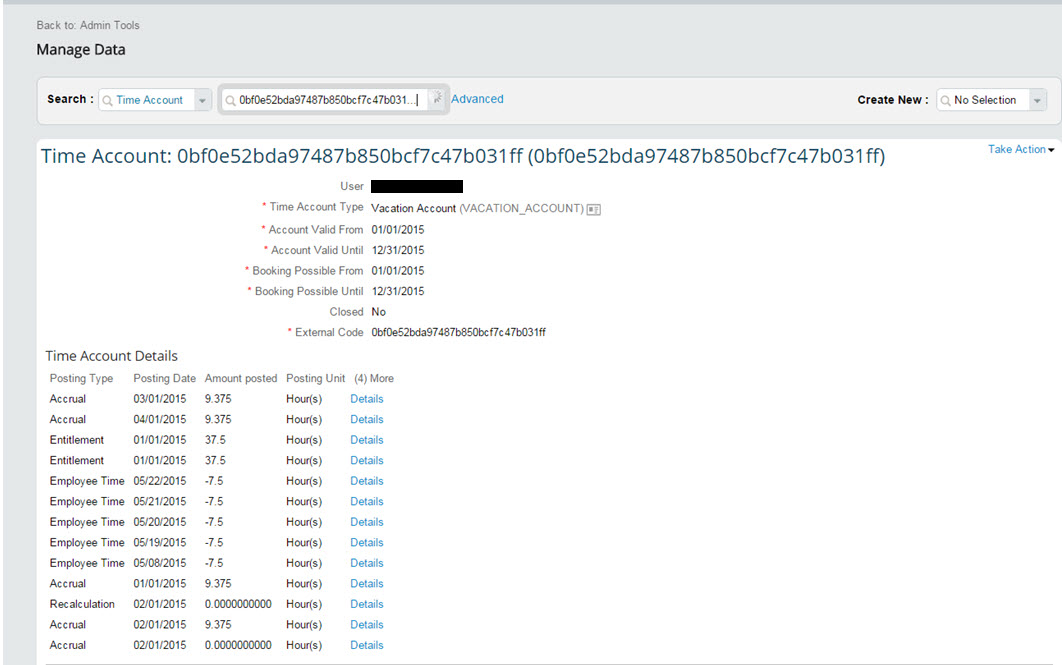Select the Account Valid From value 01/01/2015
This screenshot has height=665, width=1062.
click(398, 230)
